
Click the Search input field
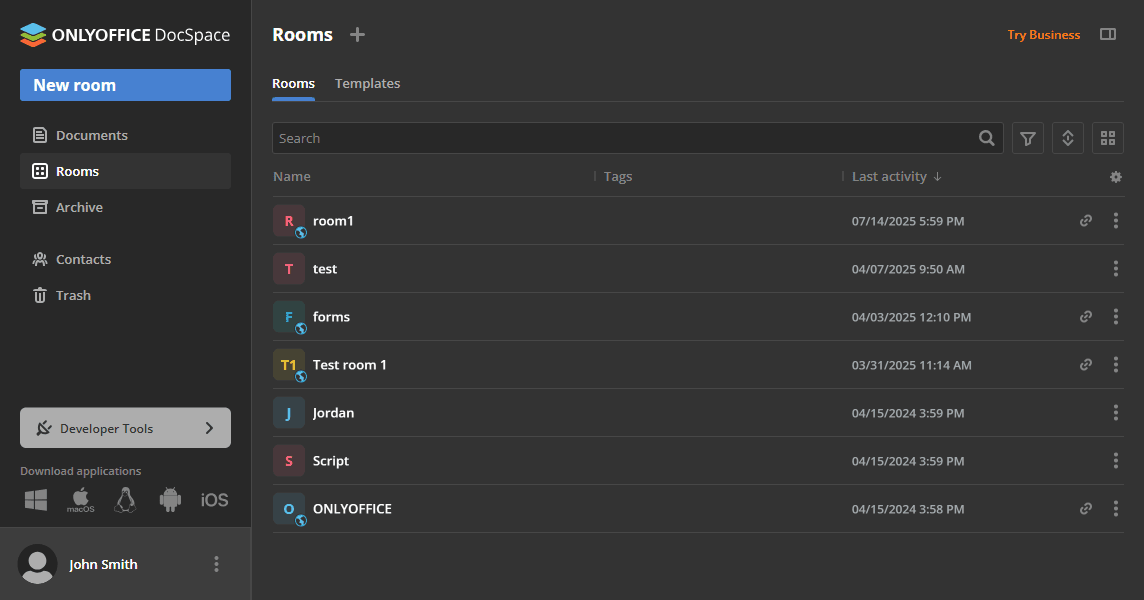620,138
